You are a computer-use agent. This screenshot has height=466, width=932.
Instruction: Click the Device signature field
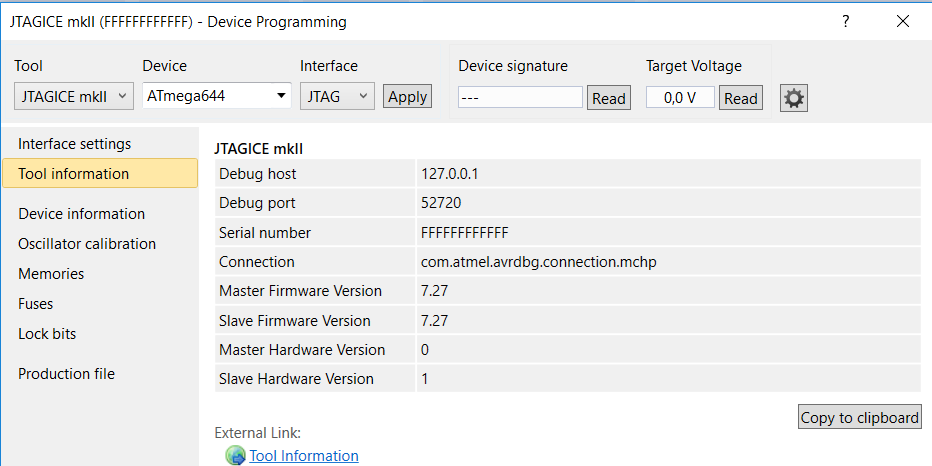pos(520,97)
